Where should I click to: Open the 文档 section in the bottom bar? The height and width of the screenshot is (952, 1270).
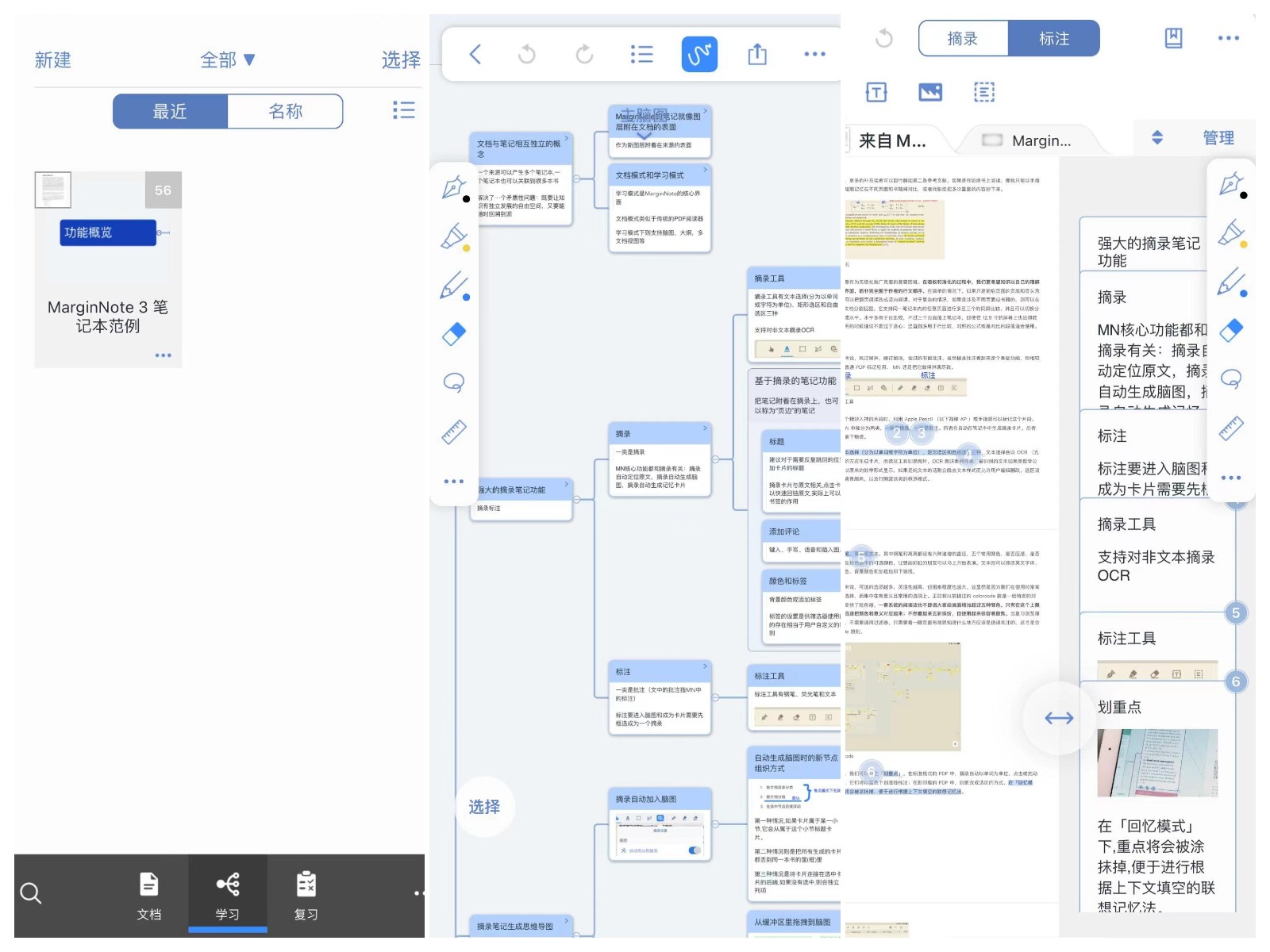(x=149, y=896)
